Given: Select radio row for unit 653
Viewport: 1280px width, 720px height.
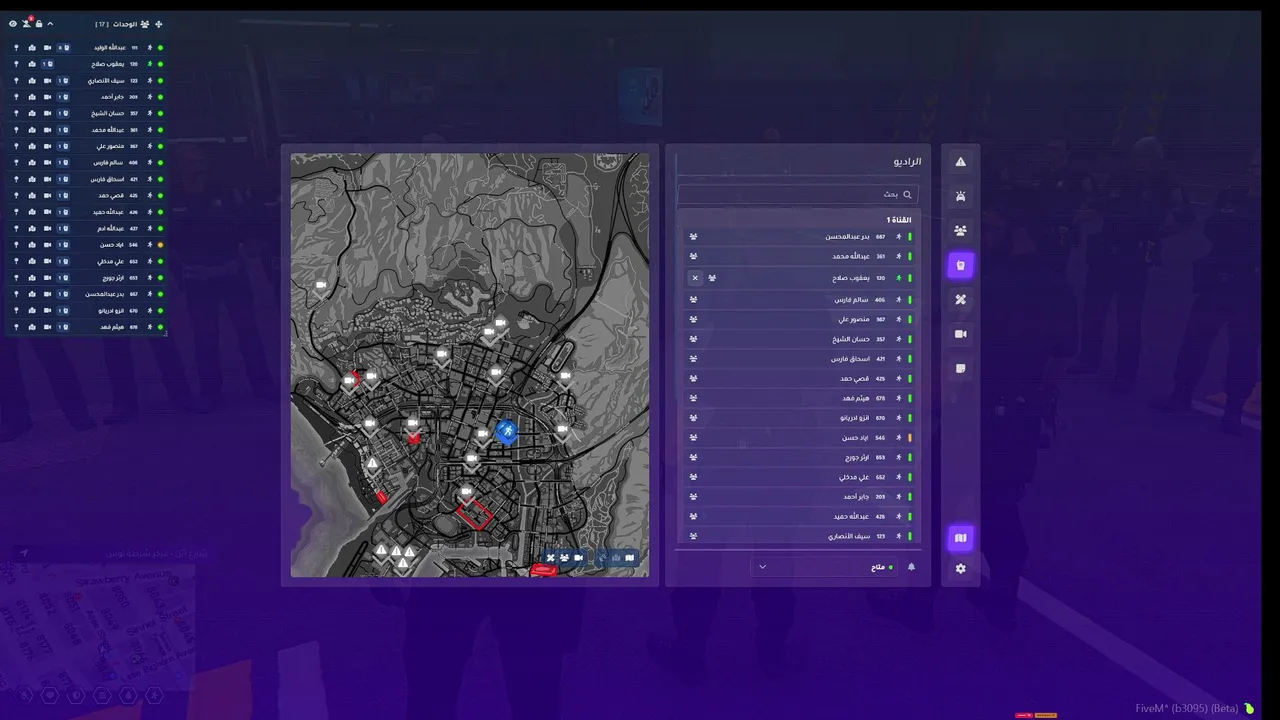Looking at the screenshot, I should [800, 457].
